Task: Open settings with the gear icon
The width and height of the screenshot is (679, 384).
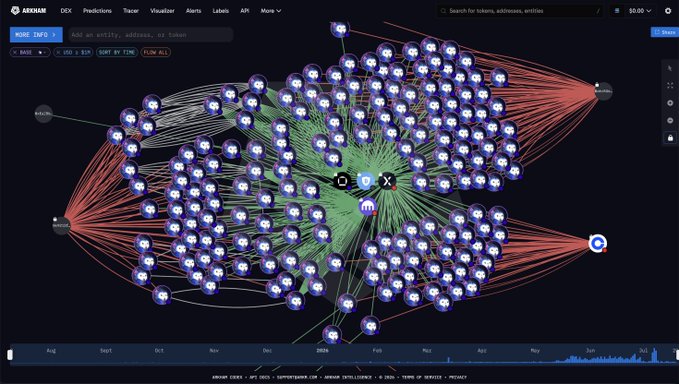Action: [668, 11]
